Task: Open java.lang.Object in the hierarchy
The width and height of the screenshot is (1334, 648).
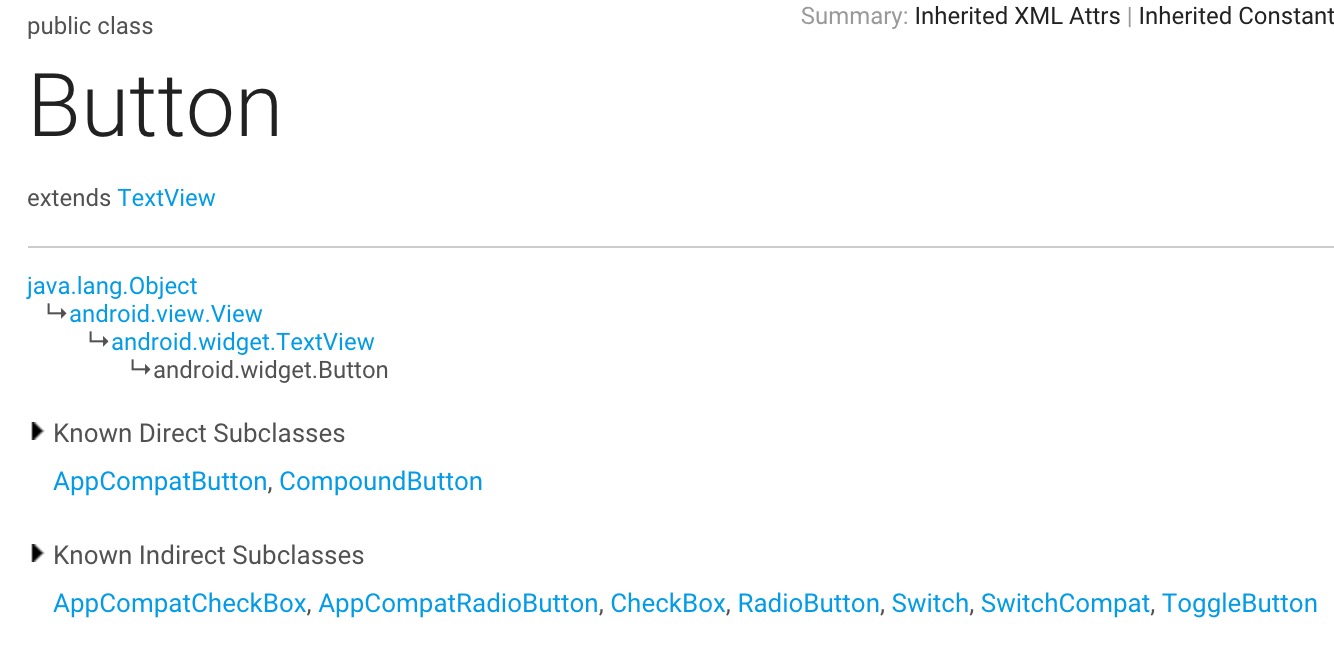Action: click(x=112, y=286)
